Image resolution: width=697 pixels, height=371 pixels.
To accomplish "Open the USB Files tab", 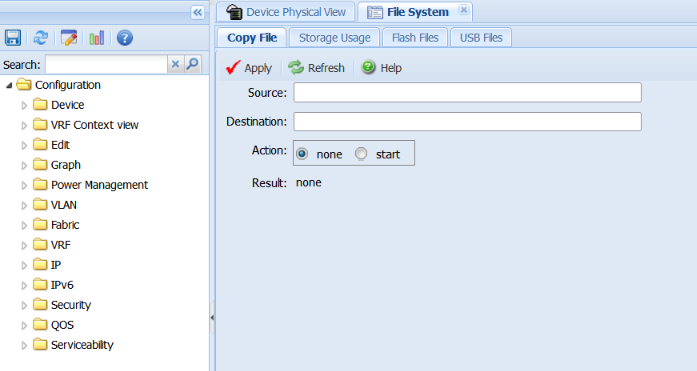I will [x=481, y=38].
